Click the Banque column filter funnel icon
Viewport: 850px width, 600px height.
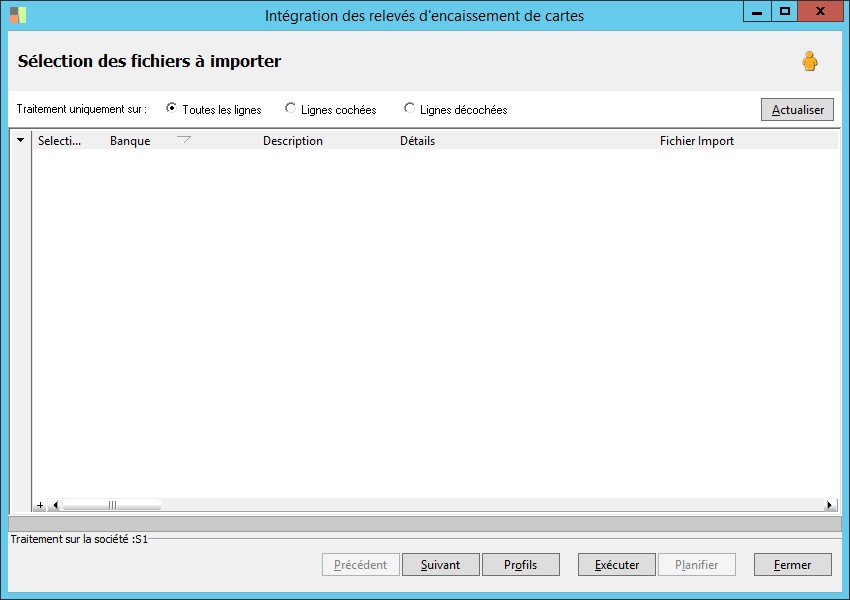point(184,140)
